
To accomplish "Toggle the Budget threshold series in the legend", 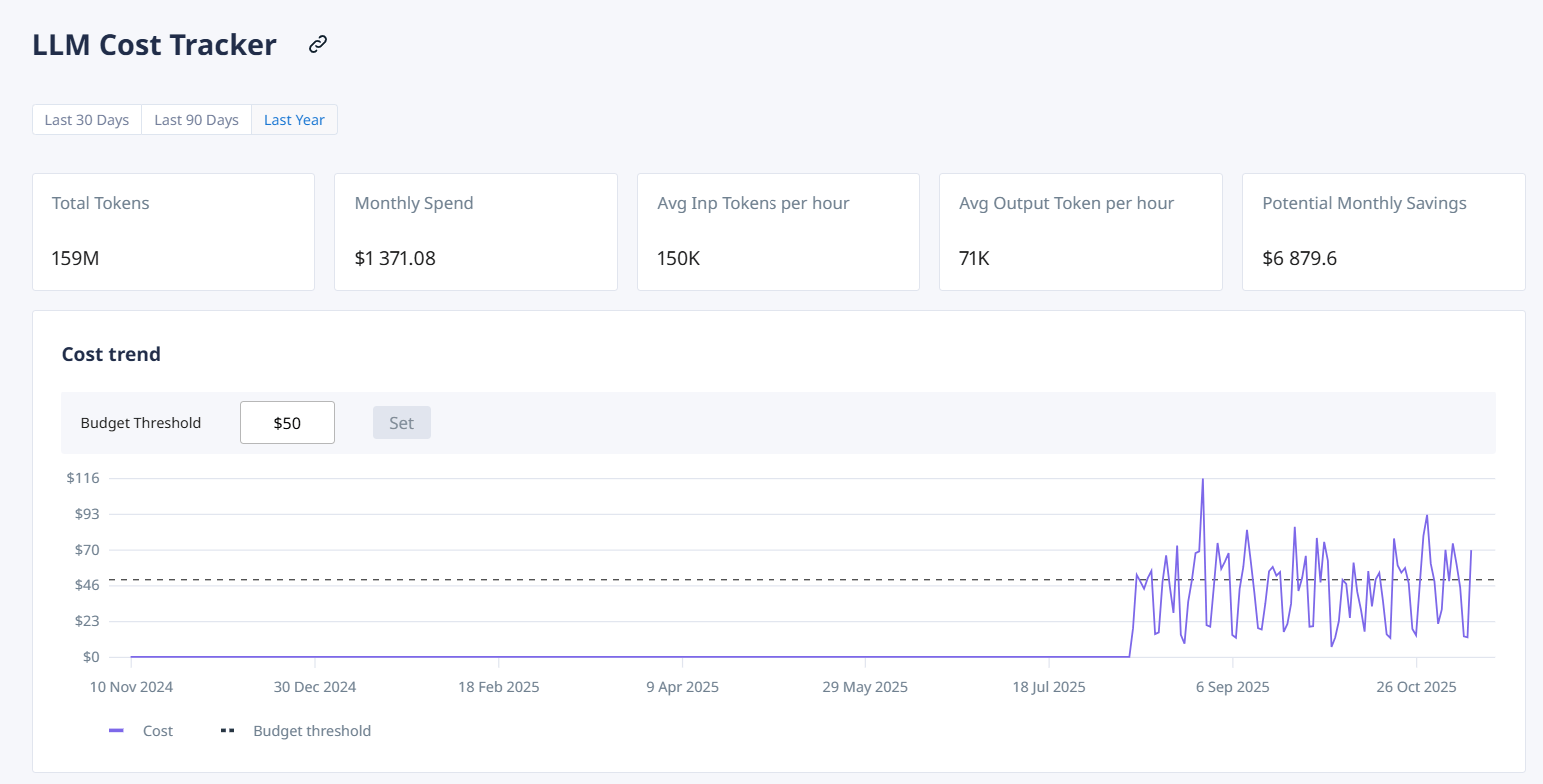I will [x=312, y=730].
